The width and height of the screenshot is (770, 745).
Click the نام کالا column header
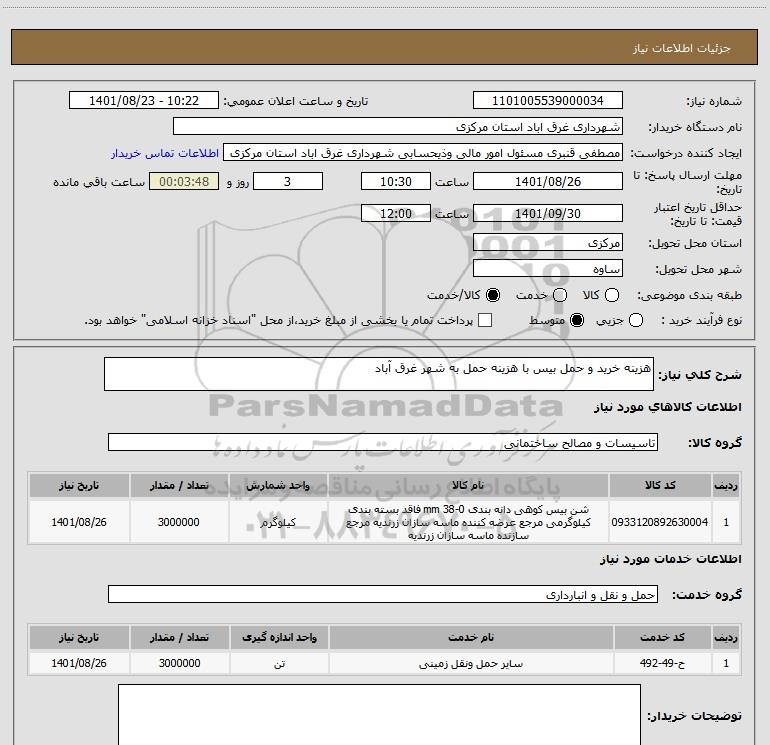coord(468,485)
